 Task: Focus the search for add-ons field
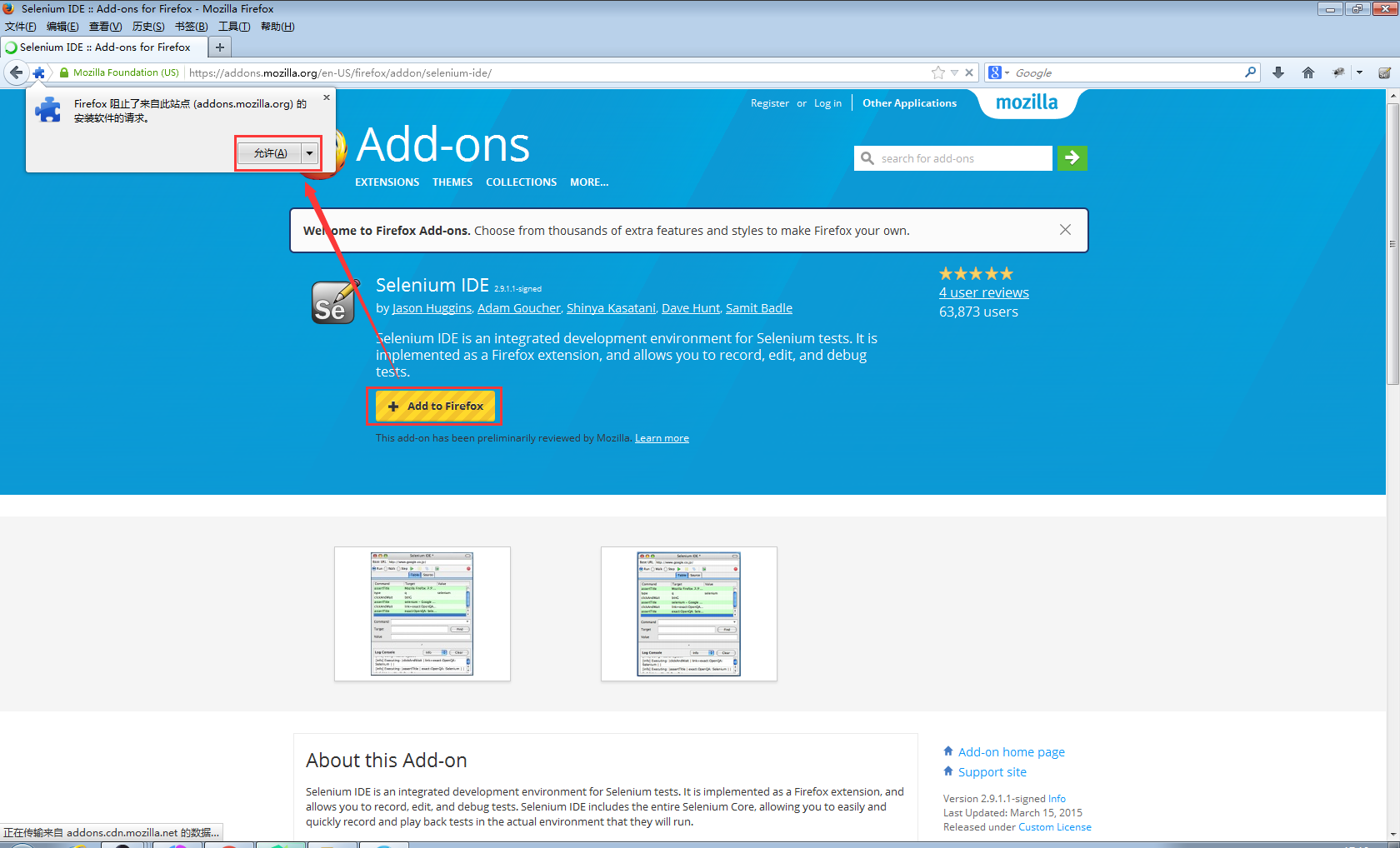click(x=953, y=158)
